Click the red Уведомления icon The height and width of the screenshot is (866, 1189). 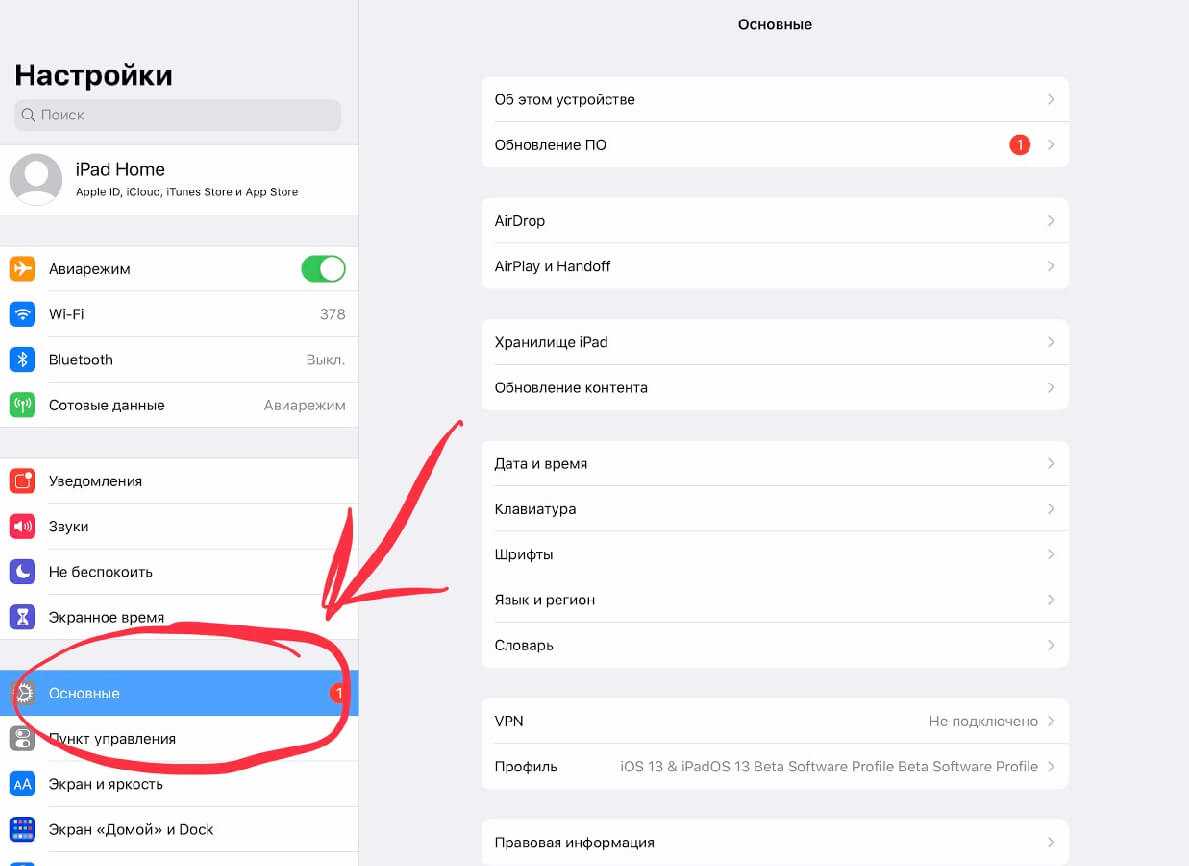[22, 481]
